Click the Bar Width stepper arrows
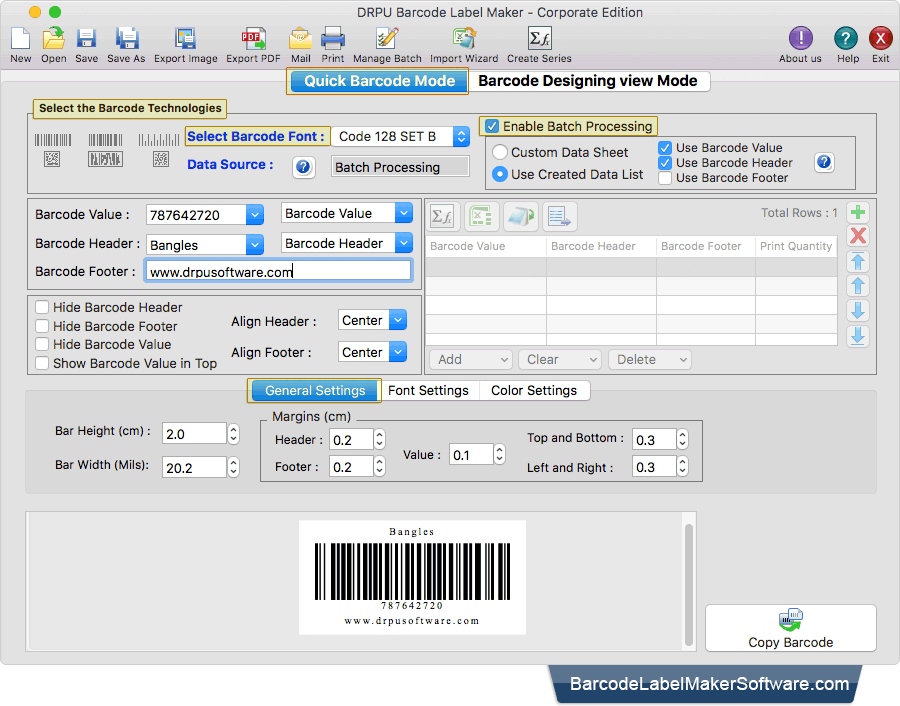Viewport: 900px width, 706px height. click(233, 468)
